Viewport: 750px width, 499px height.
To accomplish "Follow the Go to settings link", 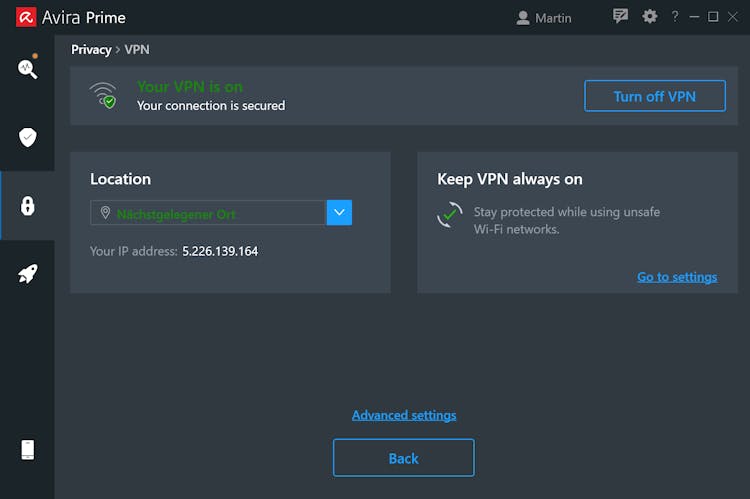I will coord(677,277).
